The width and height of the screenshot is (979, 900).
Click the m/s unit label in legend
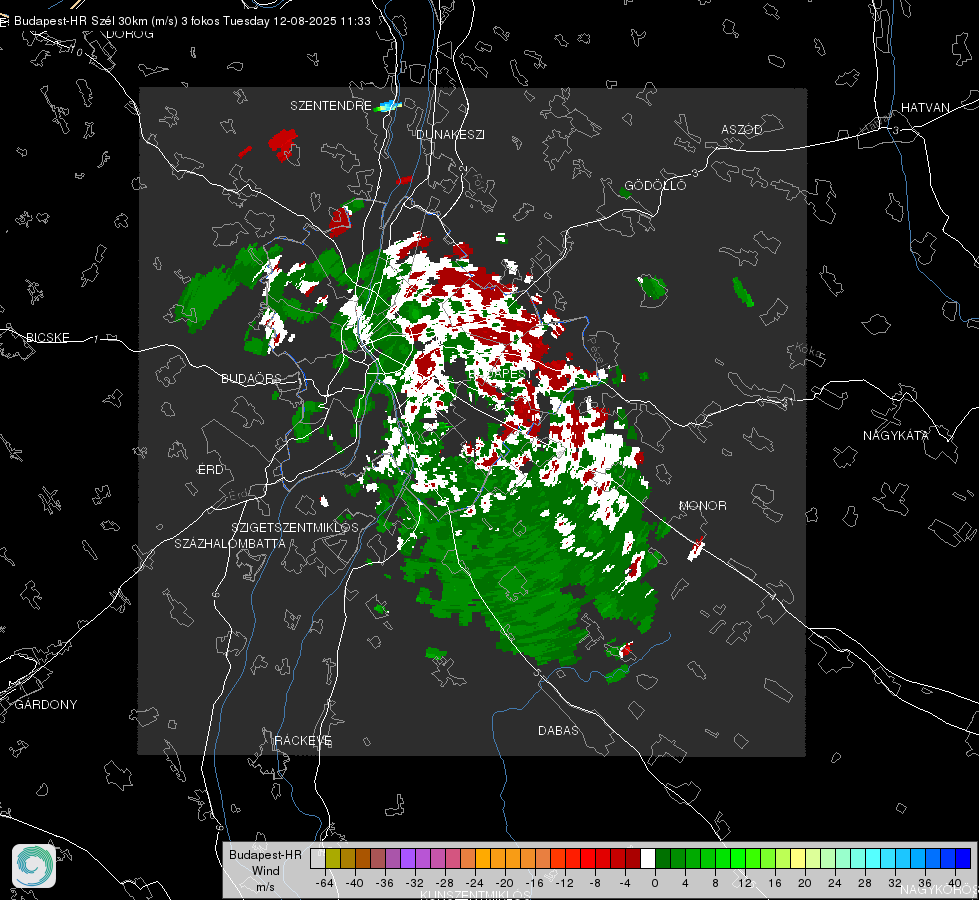coord(265,887)
